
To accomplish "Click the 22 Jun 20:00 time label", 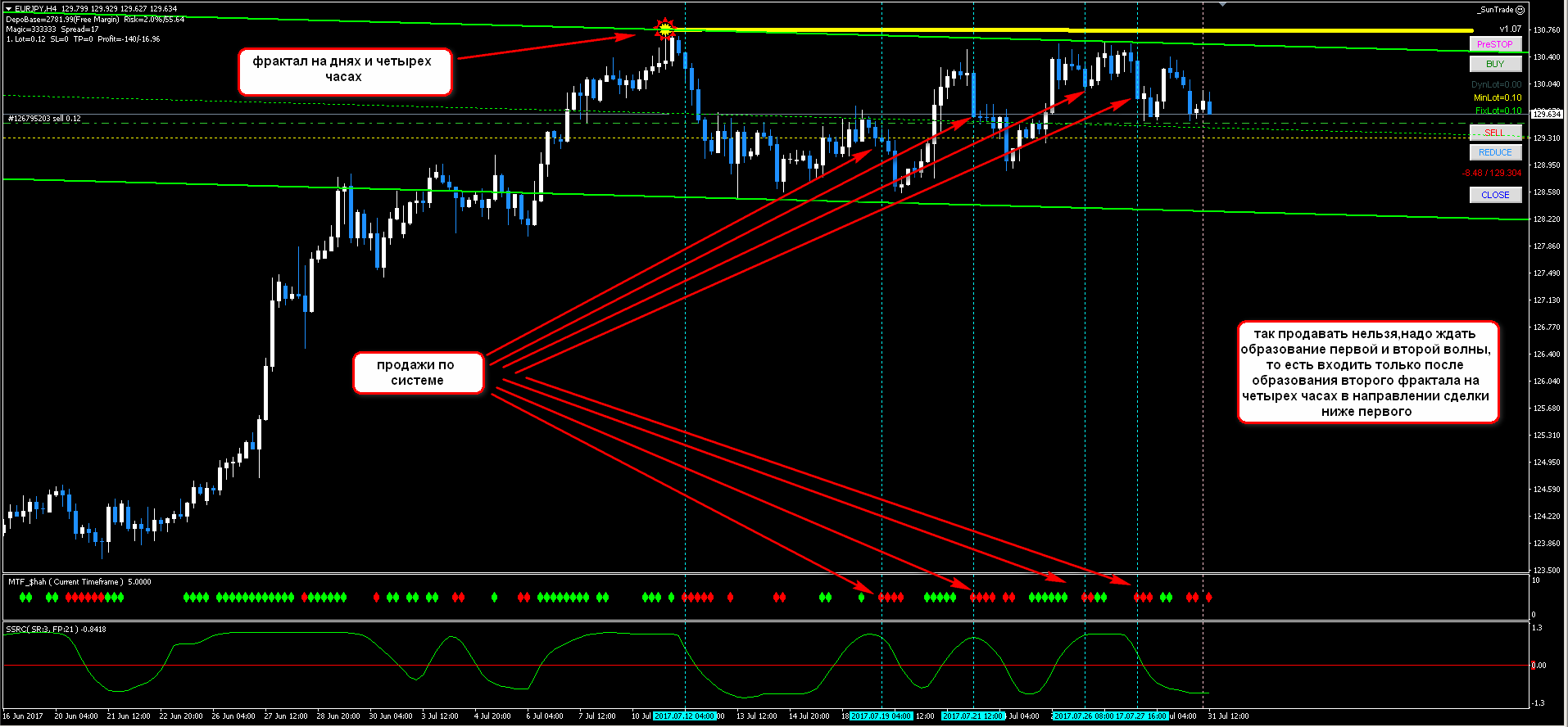I will click(x=181, y=716).
